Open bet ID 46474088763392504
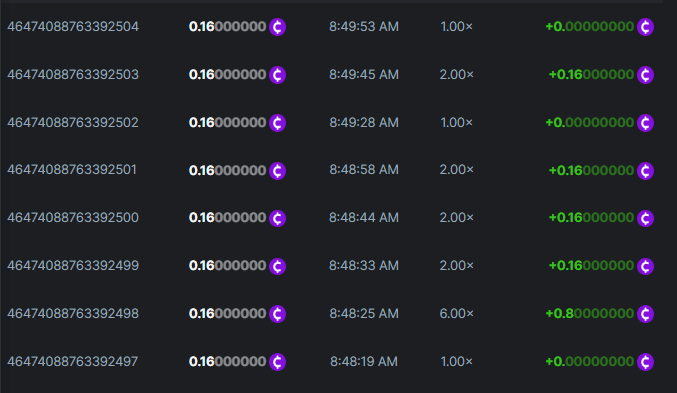 point(73,27)
